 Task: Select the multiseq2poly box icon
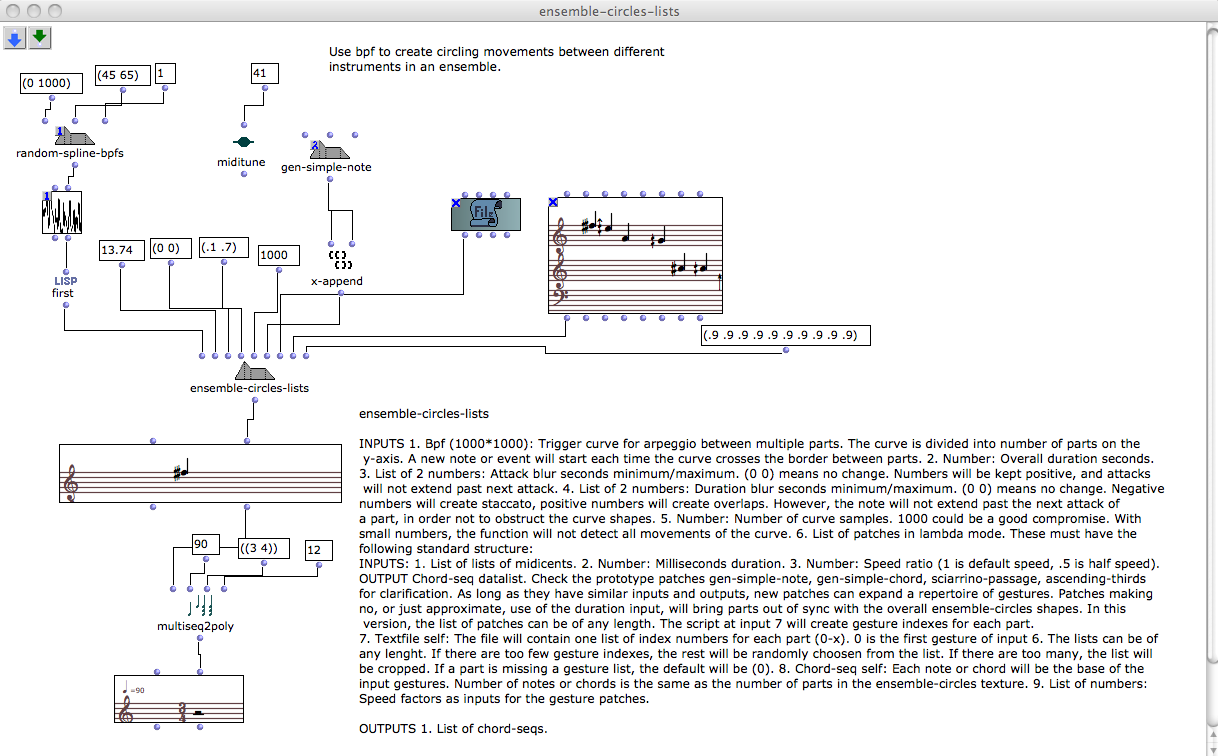202,606
